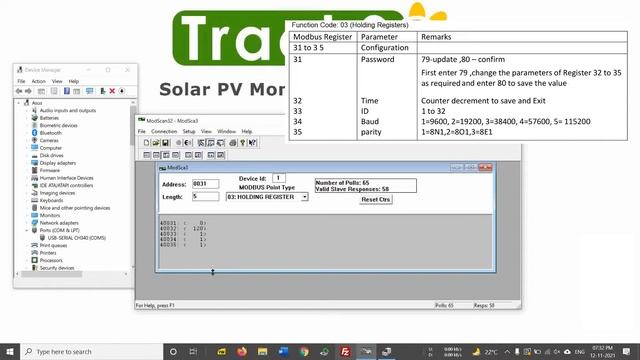Show hidden system tray icons

(x=507, y=351)
